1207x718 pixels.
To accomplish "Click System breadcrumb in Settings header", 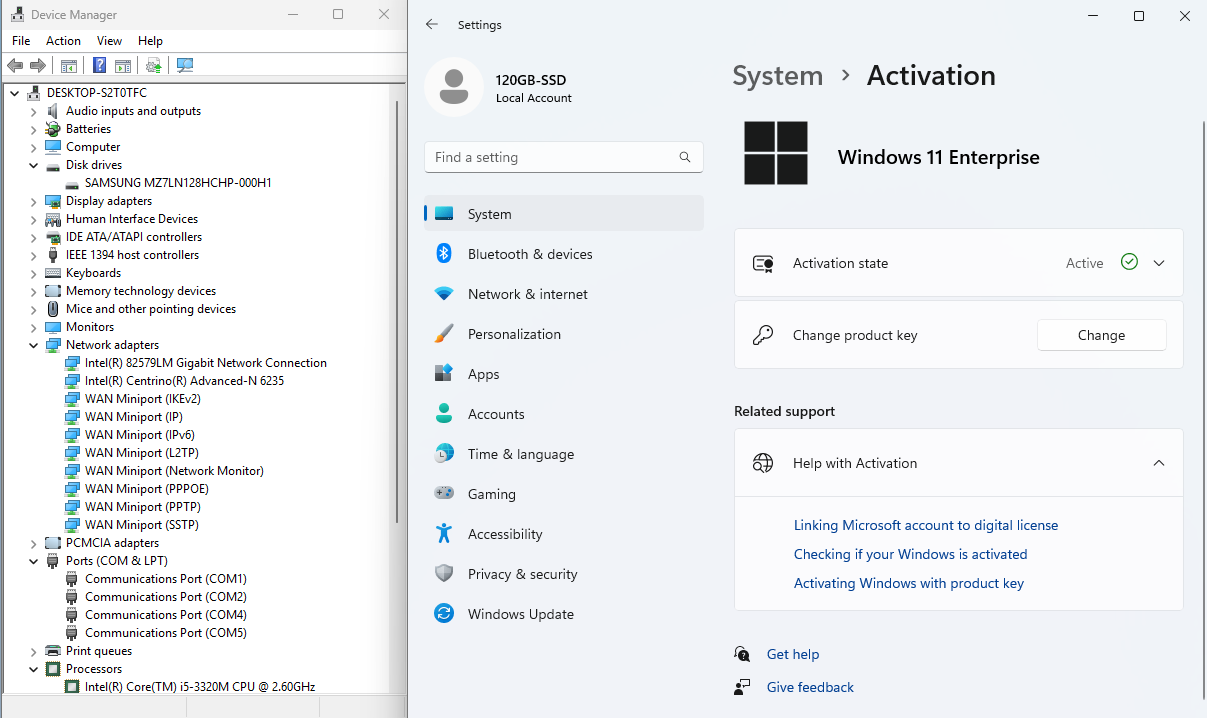I will coord(778,76).
